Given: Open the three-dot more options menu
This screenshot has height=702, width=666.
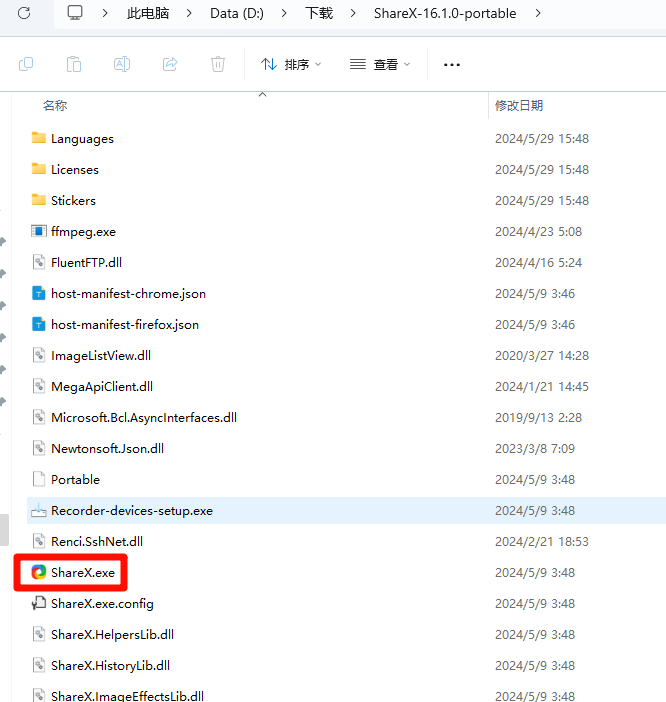Looking at the screenshot, I should pyautogui.click(x=452, y=65).
